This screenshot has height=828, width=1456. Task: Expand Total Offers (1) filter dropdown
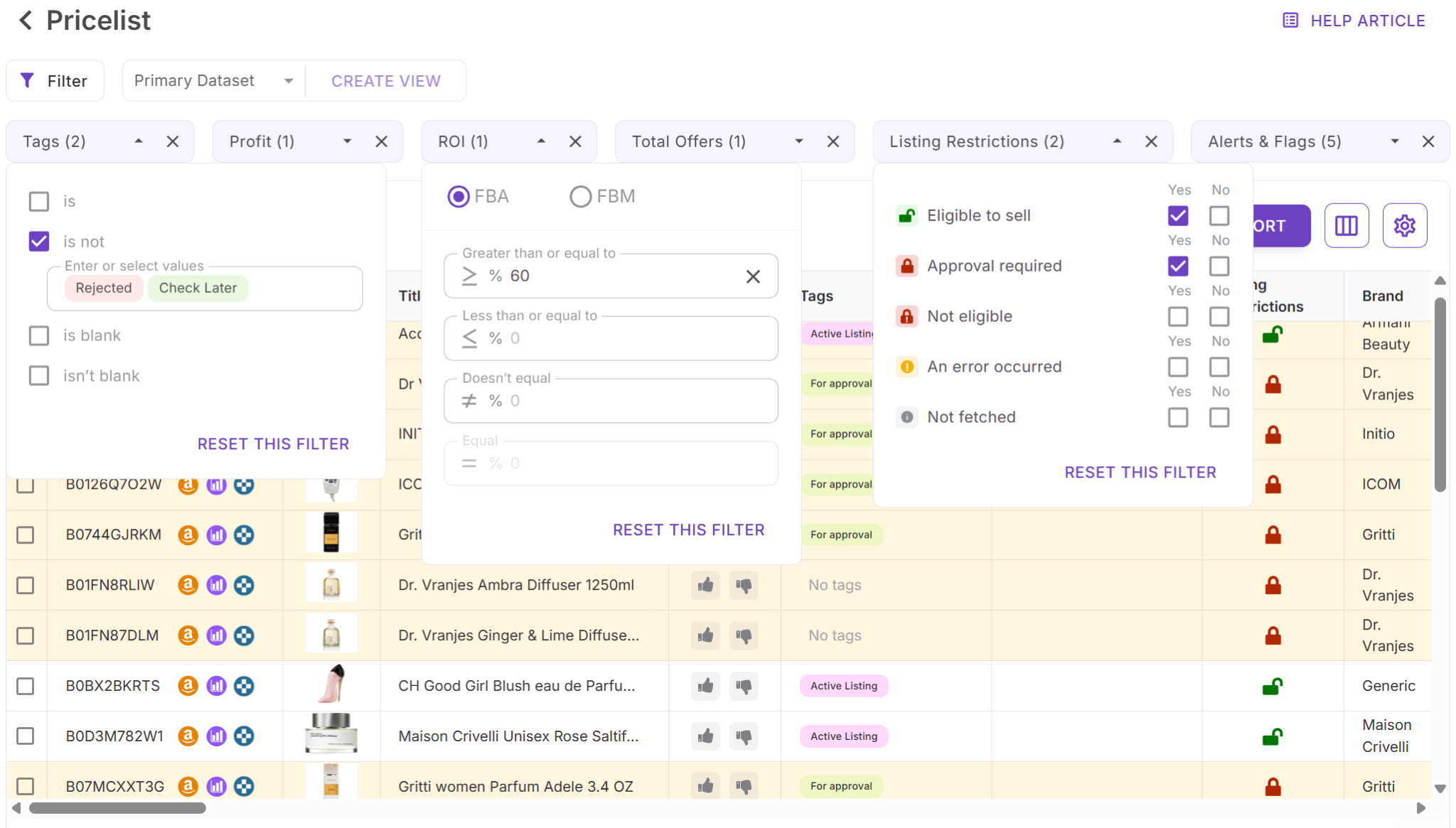(x=799, y=141)
